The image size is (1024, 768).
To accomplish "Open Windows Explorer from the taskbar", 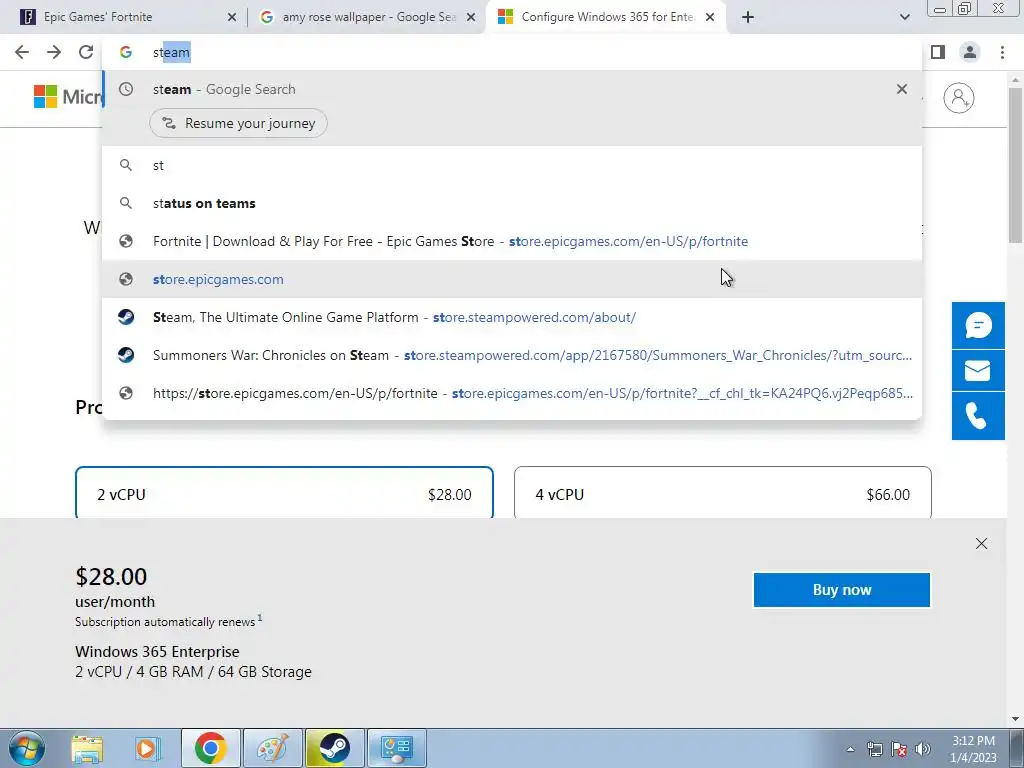I will pyautogui.click(x=87, y=748).
